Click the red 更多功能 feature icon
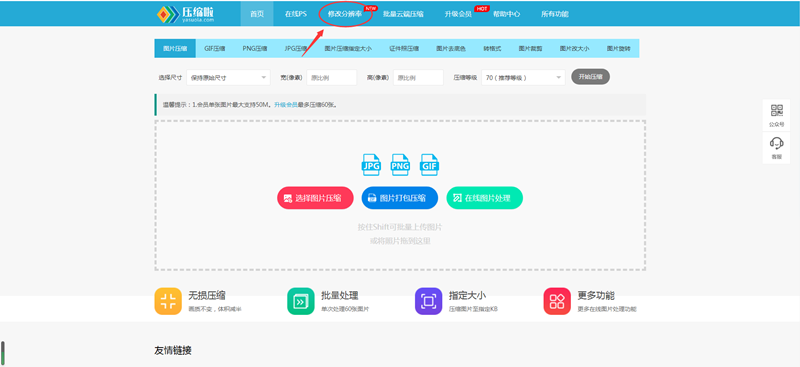 (557, 301)
